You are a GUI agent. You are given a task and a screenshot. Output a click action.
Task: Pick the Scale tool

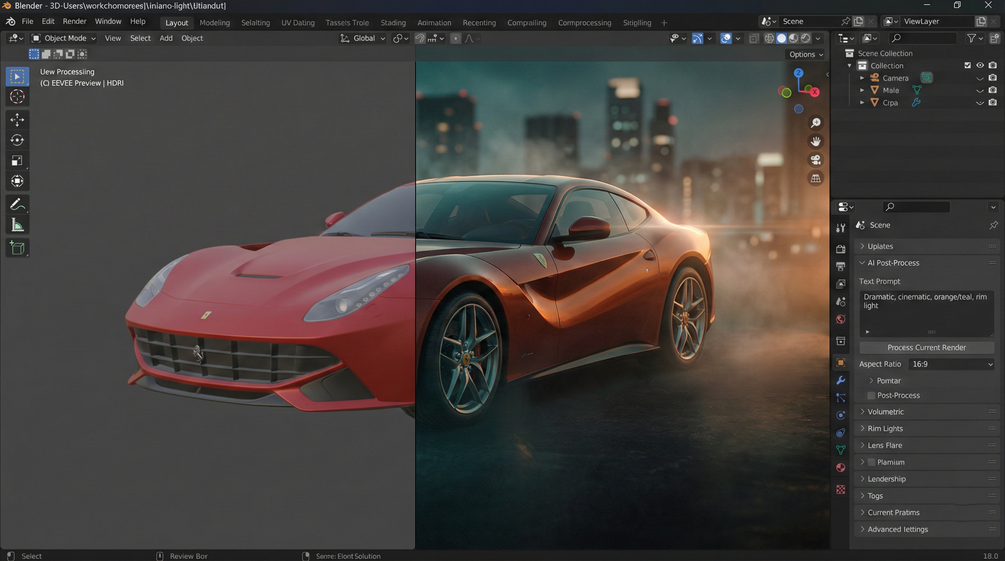coord(17,160)
